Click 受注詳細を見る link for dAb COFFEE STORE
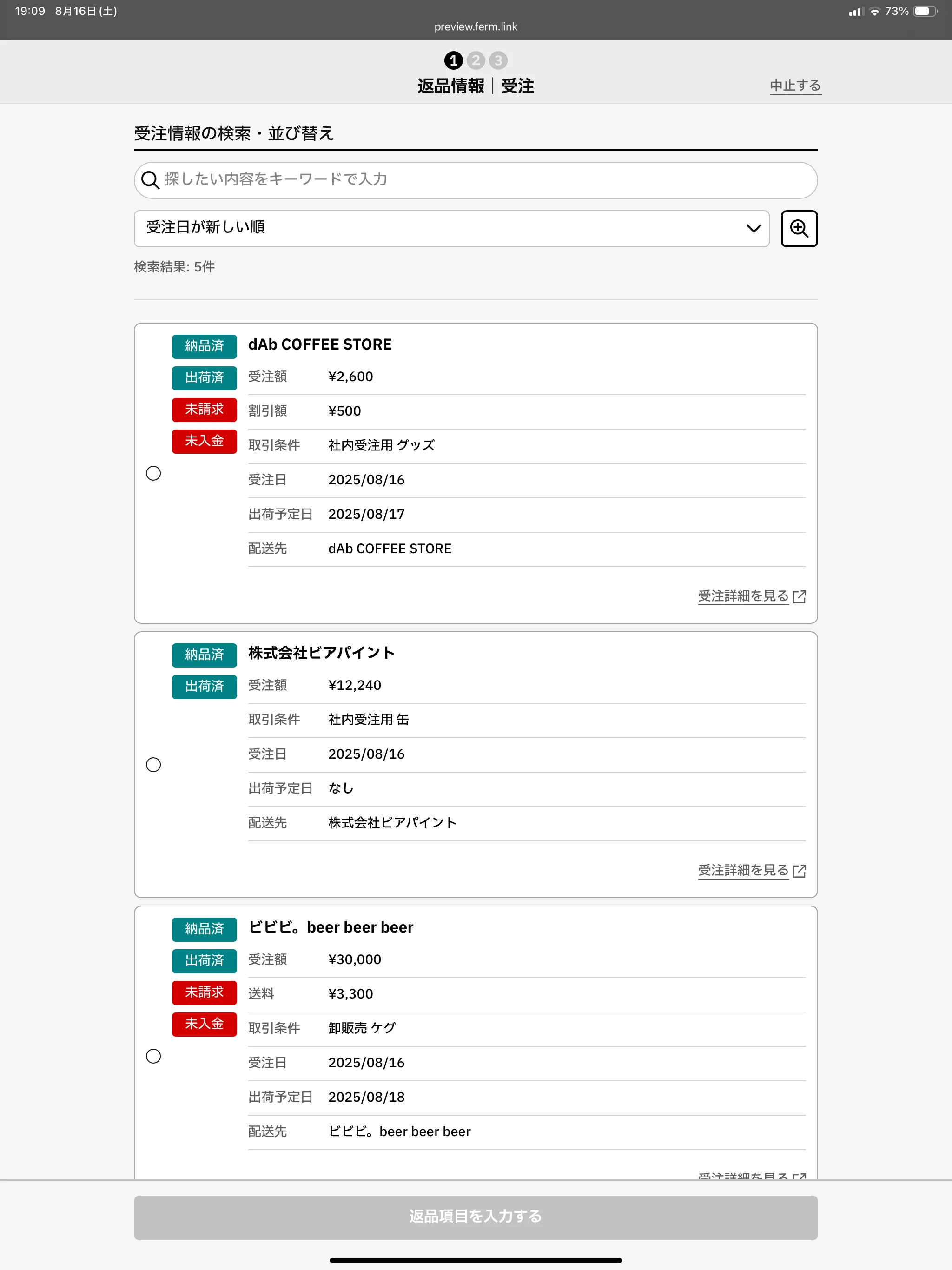Image resolution: width=952 pixels, height=1270 pixels. pos(743,596)
